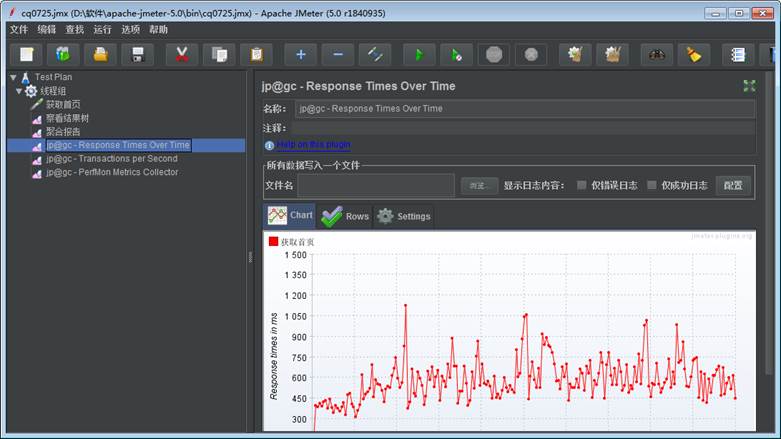
Task: Open the 查找 menu
Action: pos(74,29)
